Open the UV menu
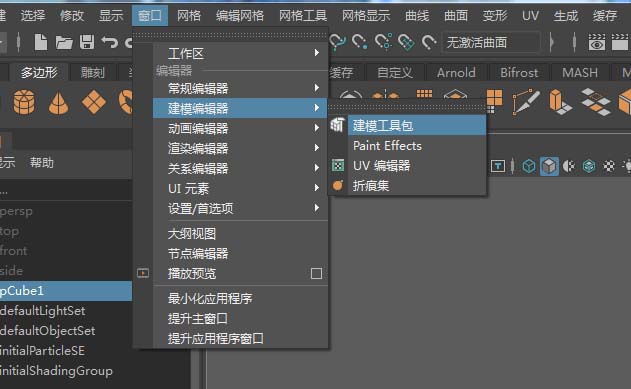Screen dimensions: 631x389 pos(530,15)
